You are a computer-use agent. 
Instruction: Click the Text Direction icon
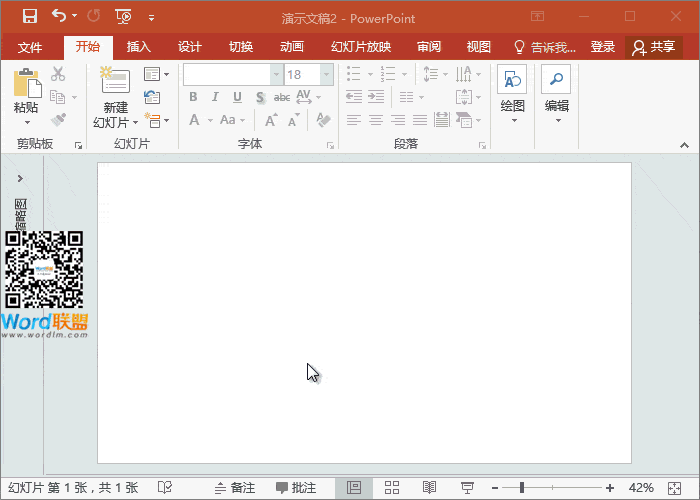click(464, 74)
